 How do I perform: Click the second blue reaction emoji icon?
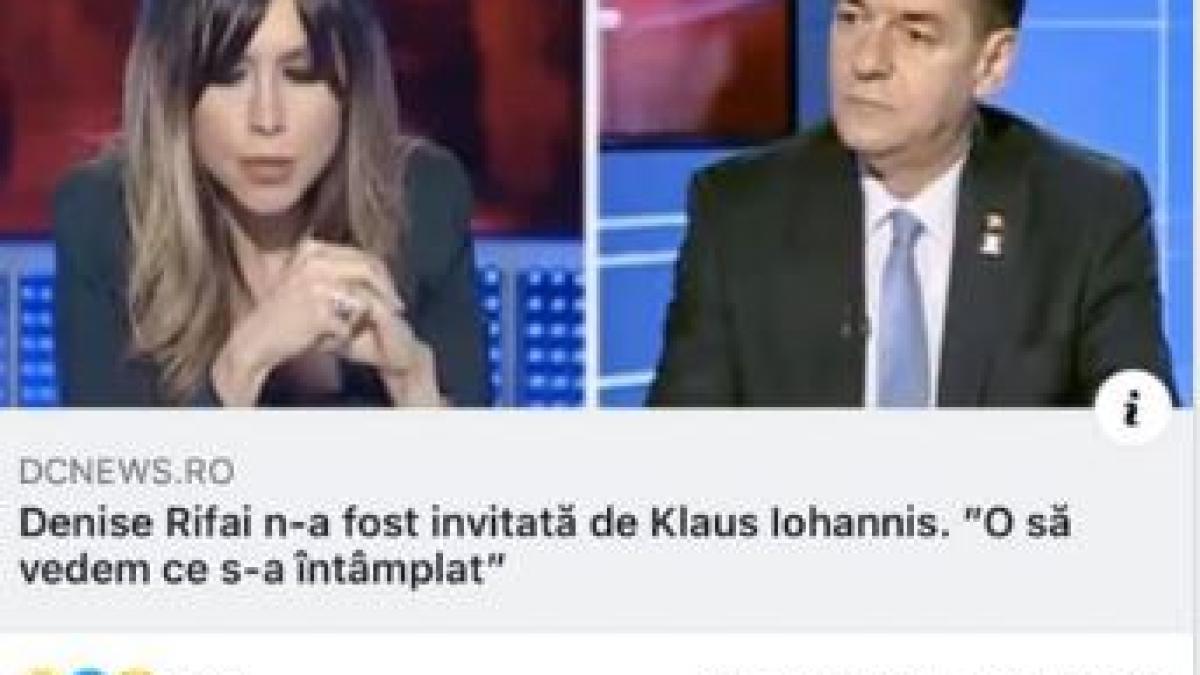(x=89, y=671)
